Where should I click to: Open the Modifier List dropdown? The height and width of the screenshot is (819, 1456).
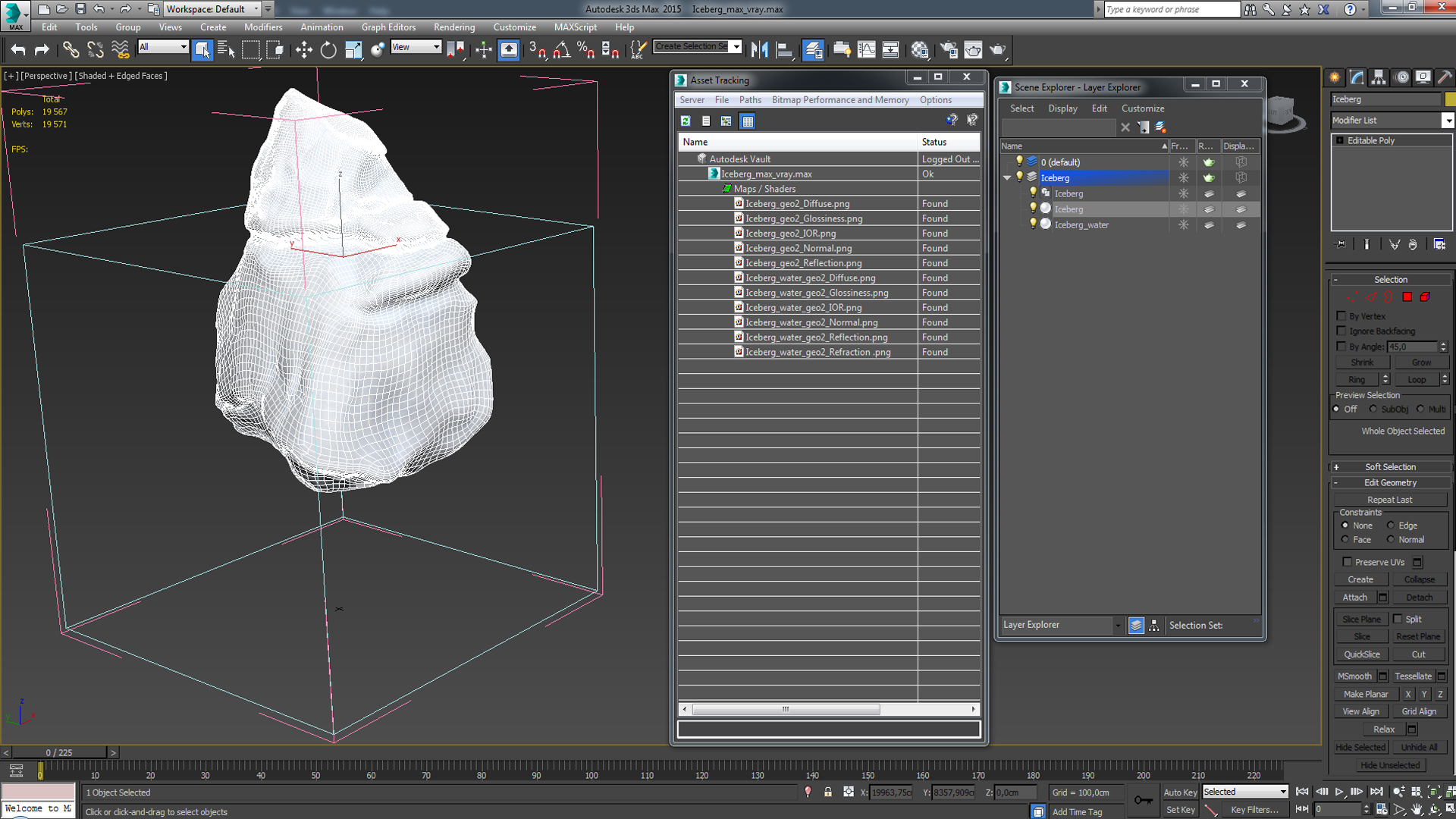tap(1447, 121)
